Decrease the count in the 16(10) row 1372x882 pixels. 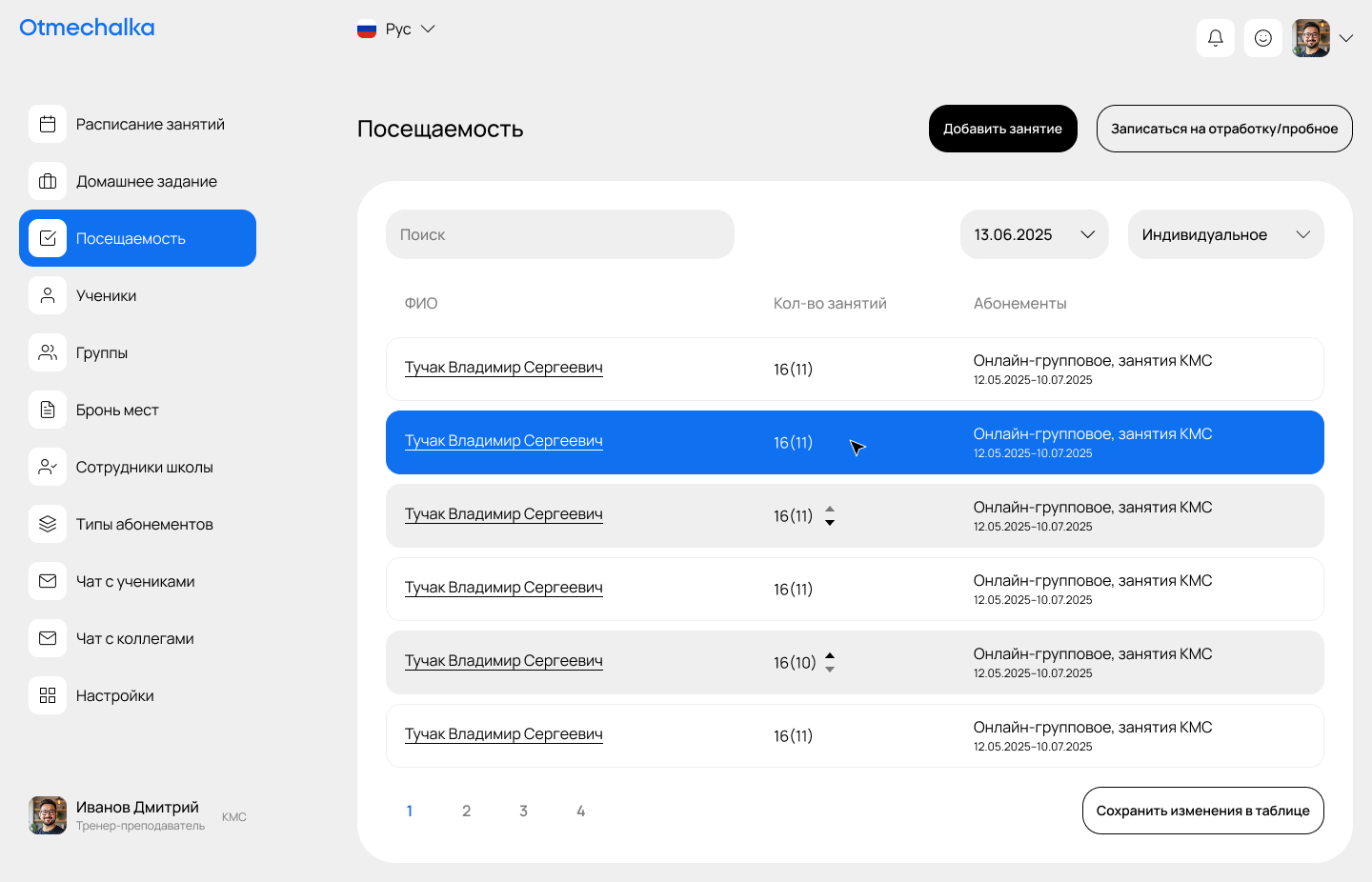[x=830, y=670]
